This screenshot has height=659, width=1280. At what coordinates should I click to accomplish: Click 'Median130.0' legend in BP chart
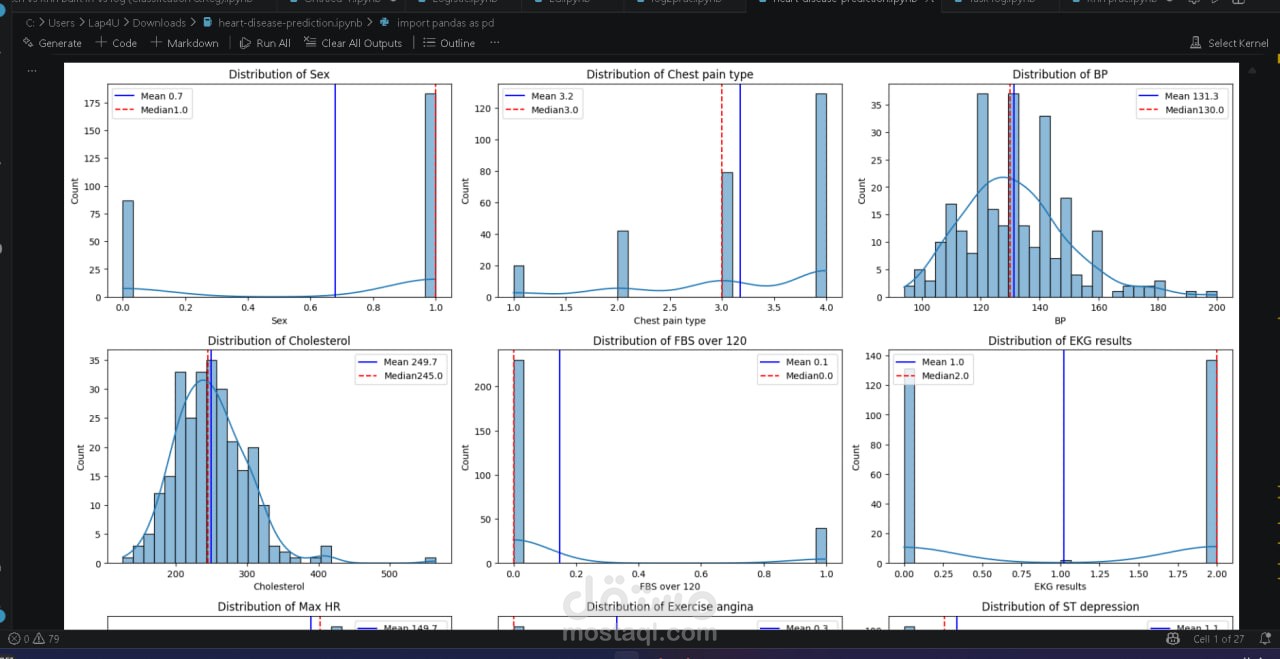1194,110
